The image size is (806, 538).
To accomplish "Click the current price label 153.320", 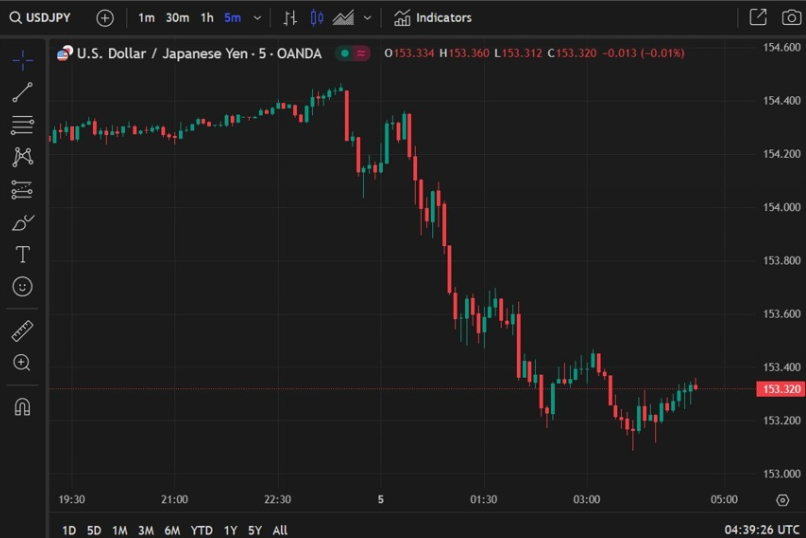I will [x=781, y=389].
